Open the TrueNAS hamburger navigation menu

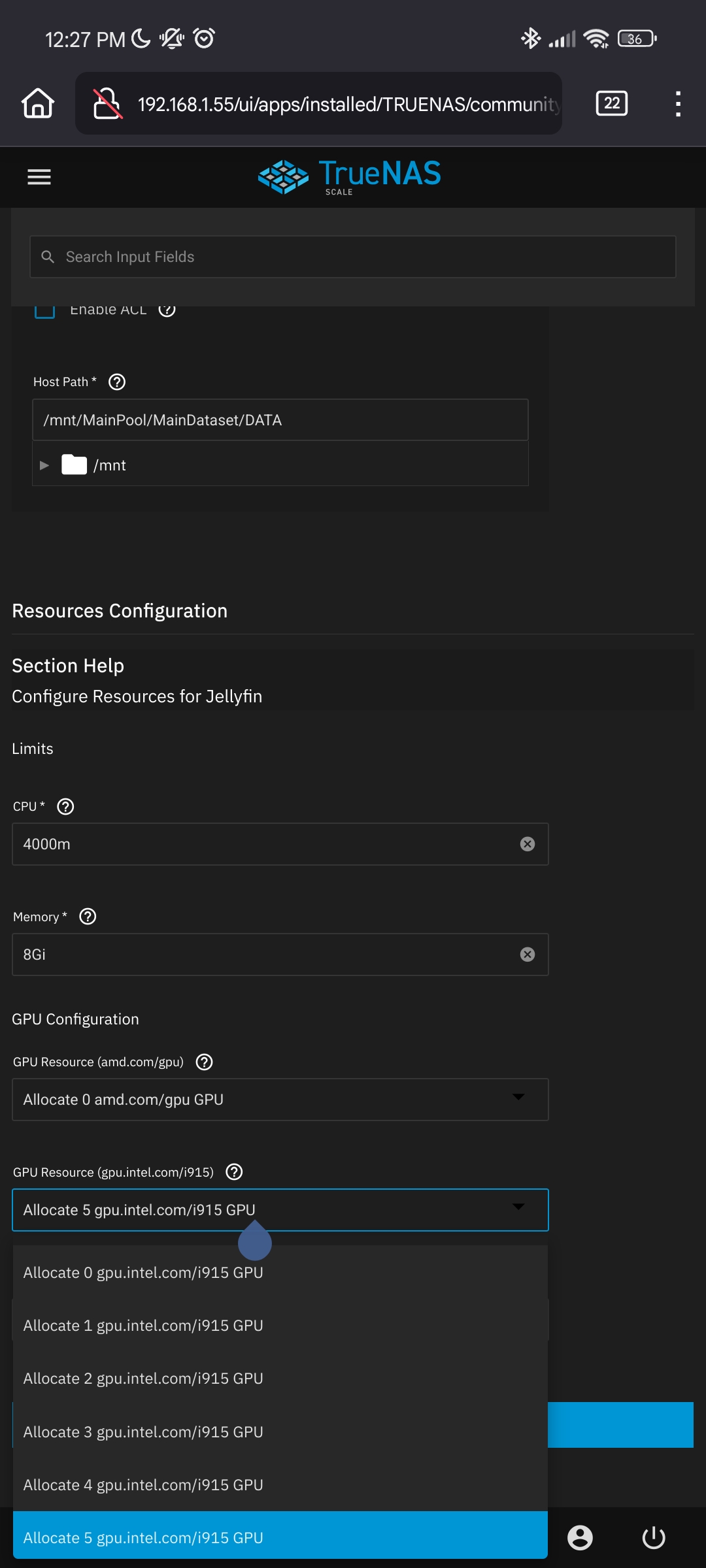pyautogui.click(x=39, y=176)
